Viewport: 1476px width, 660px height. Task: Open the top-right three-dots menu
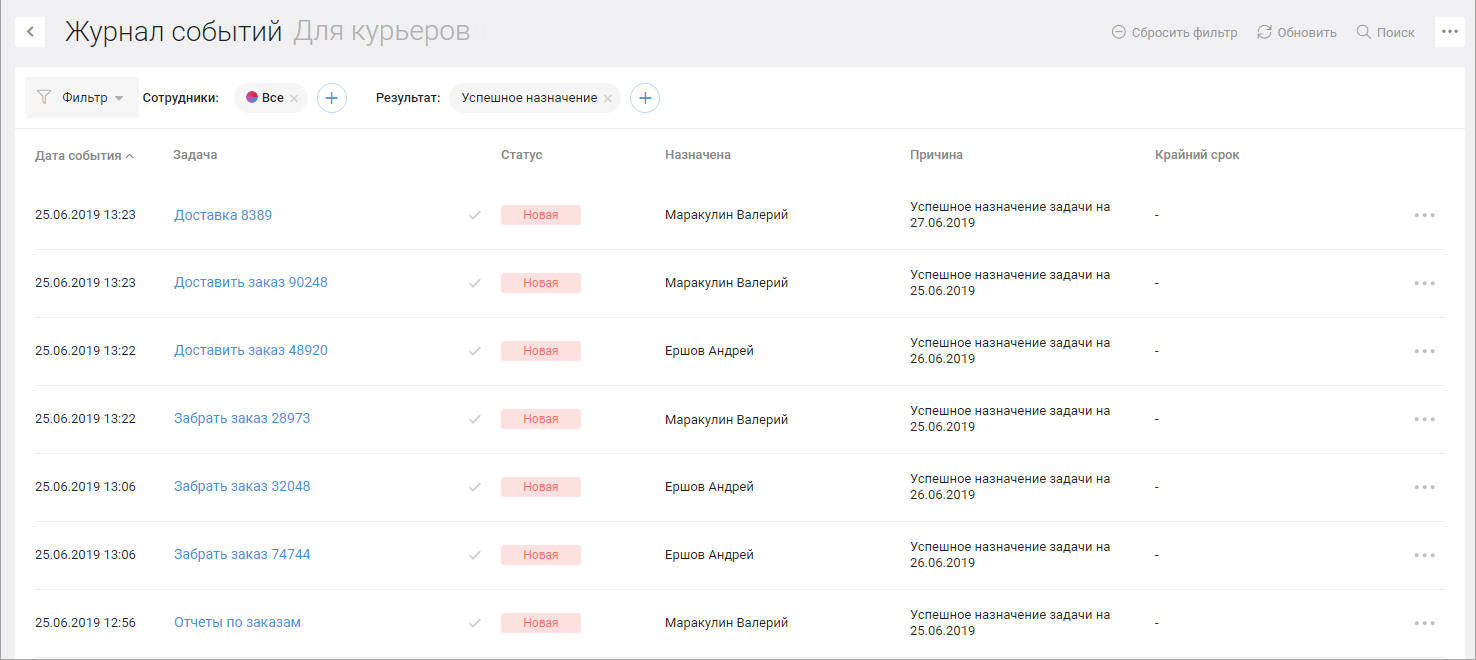pyautogui.click(x=1449, y=32)
